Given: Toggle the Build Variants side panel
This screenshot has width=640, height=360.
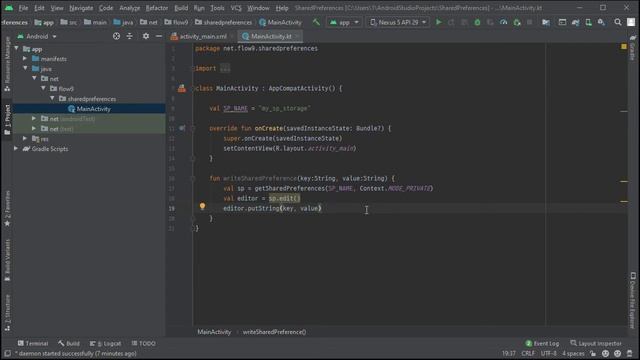Looking at the screenshot, I should tap(7, 260).
